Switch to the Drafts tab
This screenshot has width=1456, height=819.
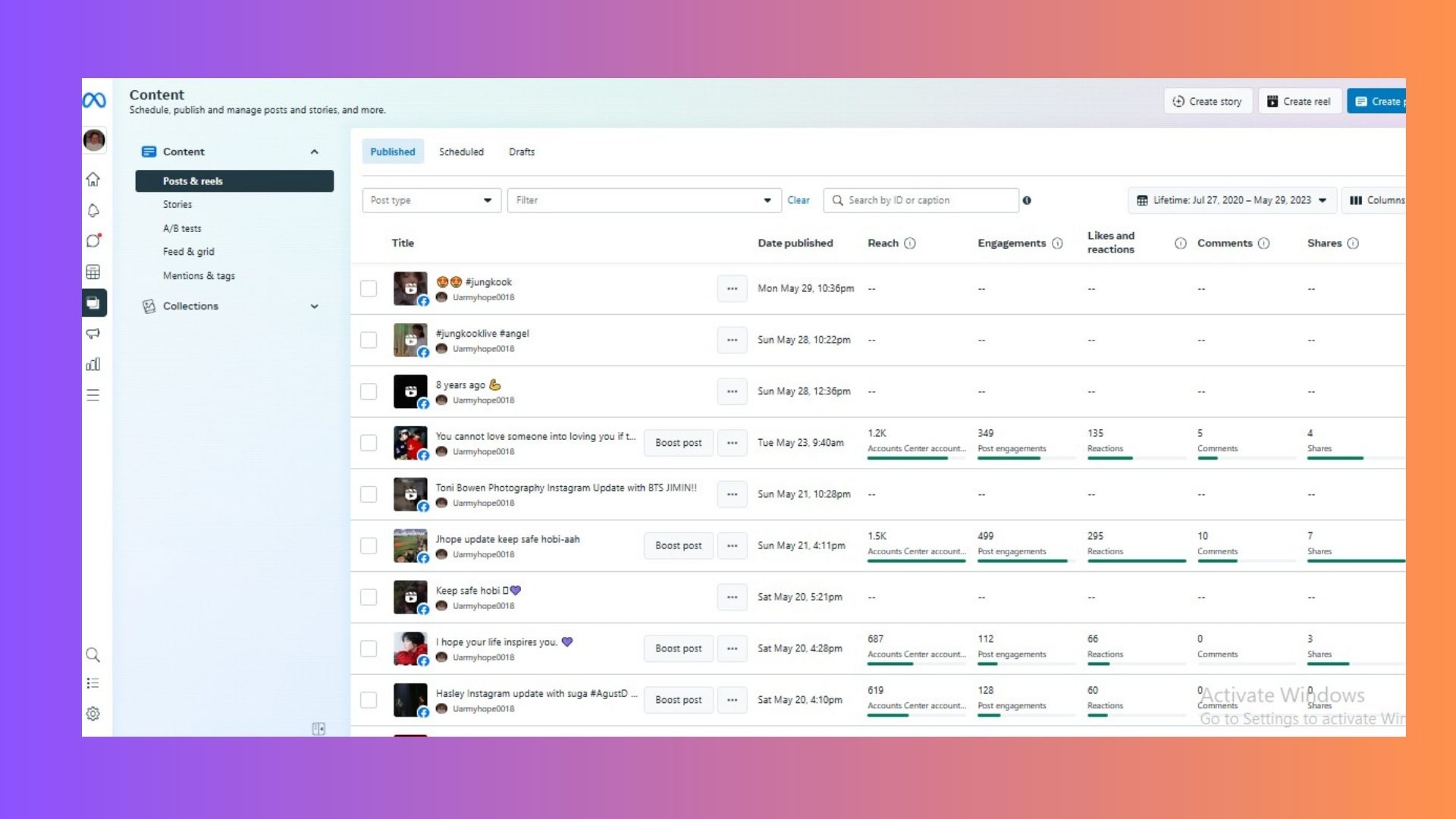click(x=522, y=152)
